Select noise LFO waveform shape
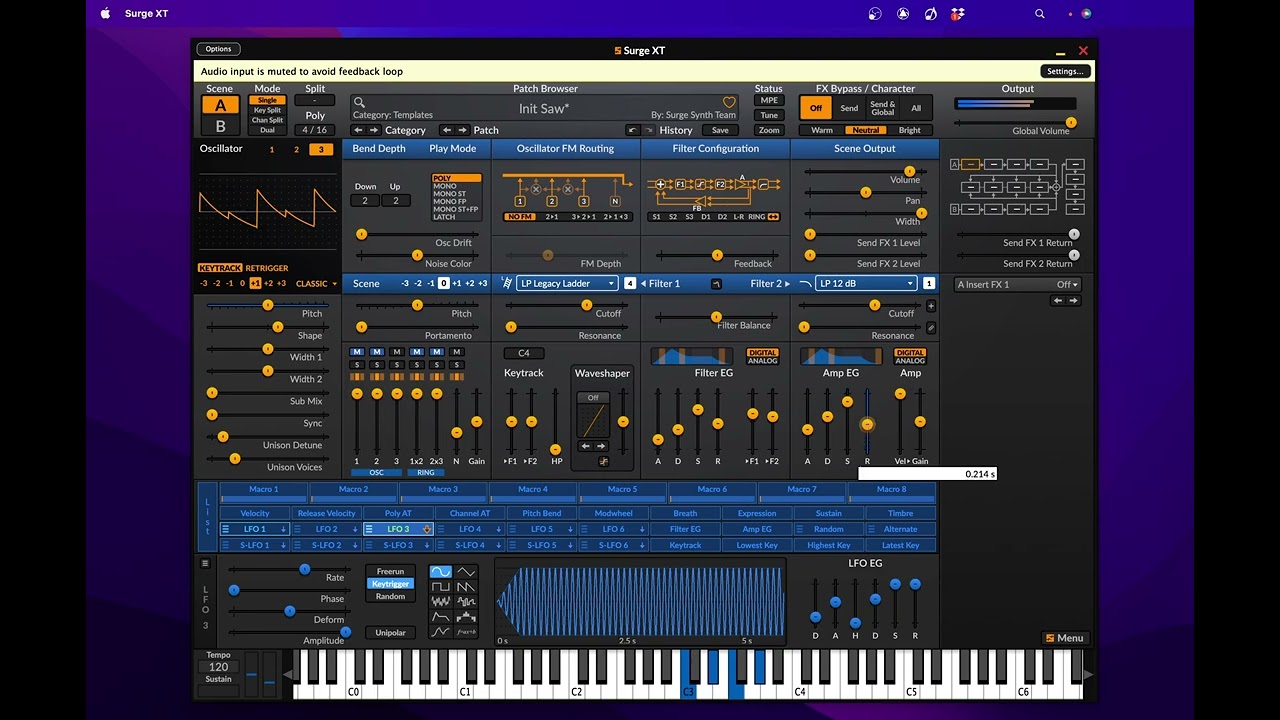Image resolution: width=1280 pixels, height=720 pixels. click(x=440, y=602)
